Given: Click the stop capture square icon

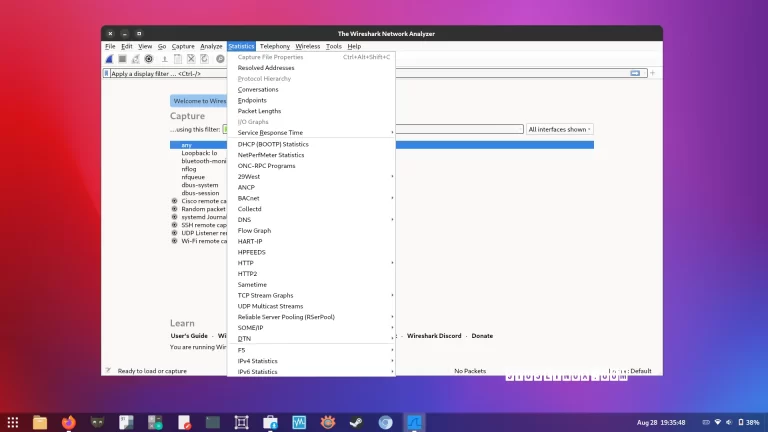Looking at the screenshot, I should point(122,59).
